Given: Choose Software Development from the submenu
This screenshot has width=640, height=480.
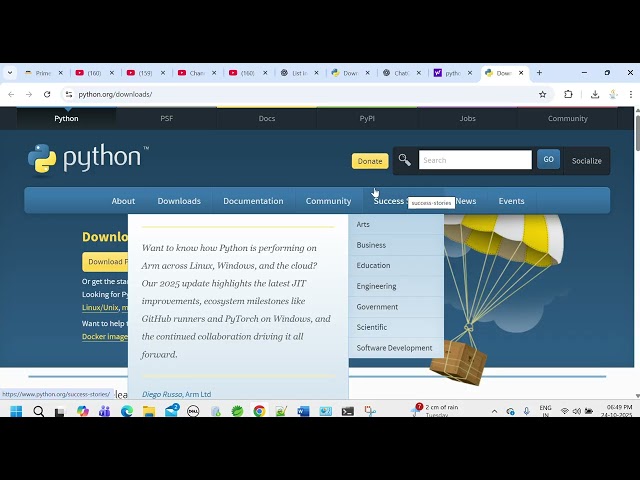Looking at the screenshot, I should (396, 348).
